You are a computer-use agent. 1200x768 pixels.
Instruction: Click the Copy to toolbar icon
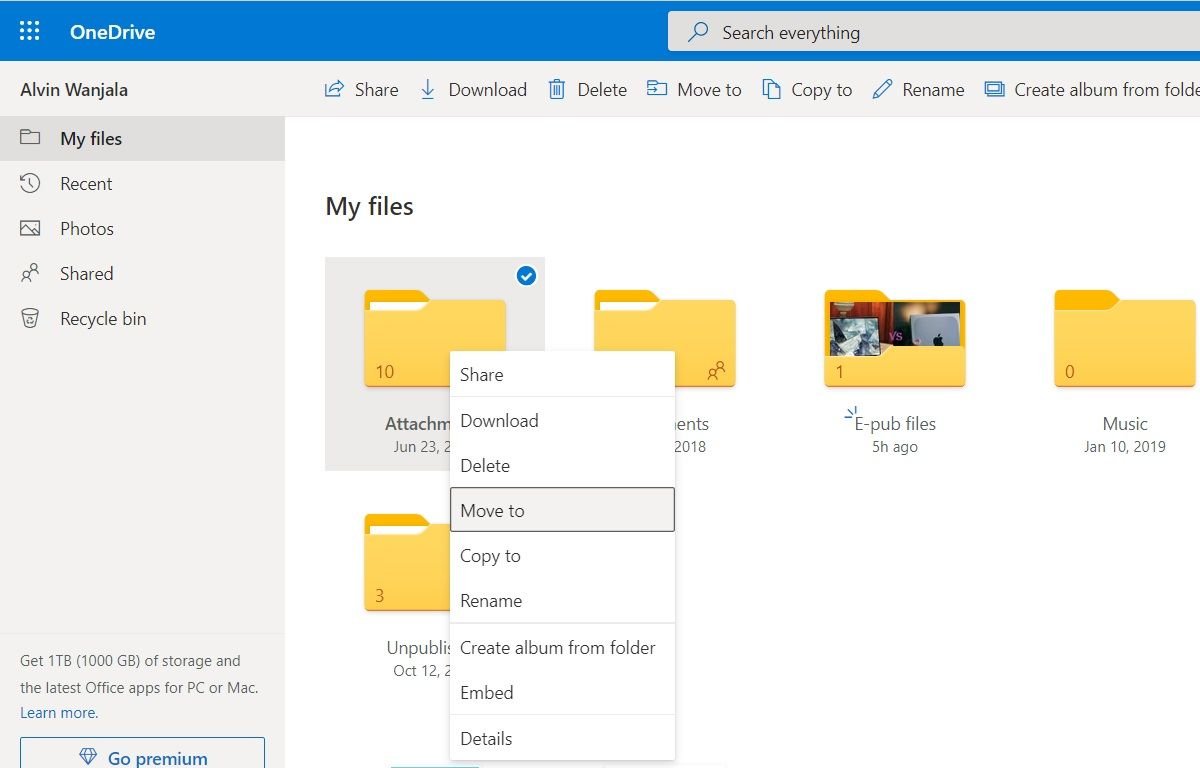coord(771,89)
